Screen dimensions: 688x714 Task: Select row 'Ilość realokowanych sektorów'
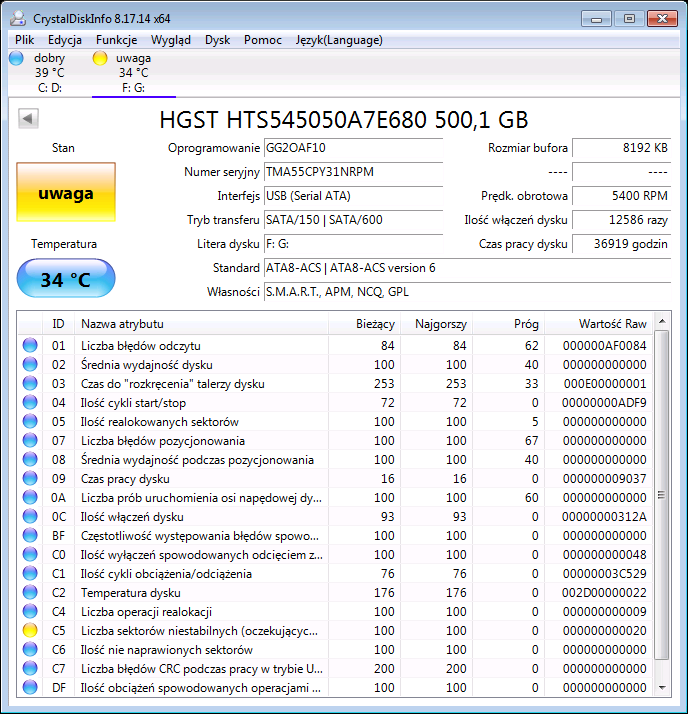[x=335, y=421]
